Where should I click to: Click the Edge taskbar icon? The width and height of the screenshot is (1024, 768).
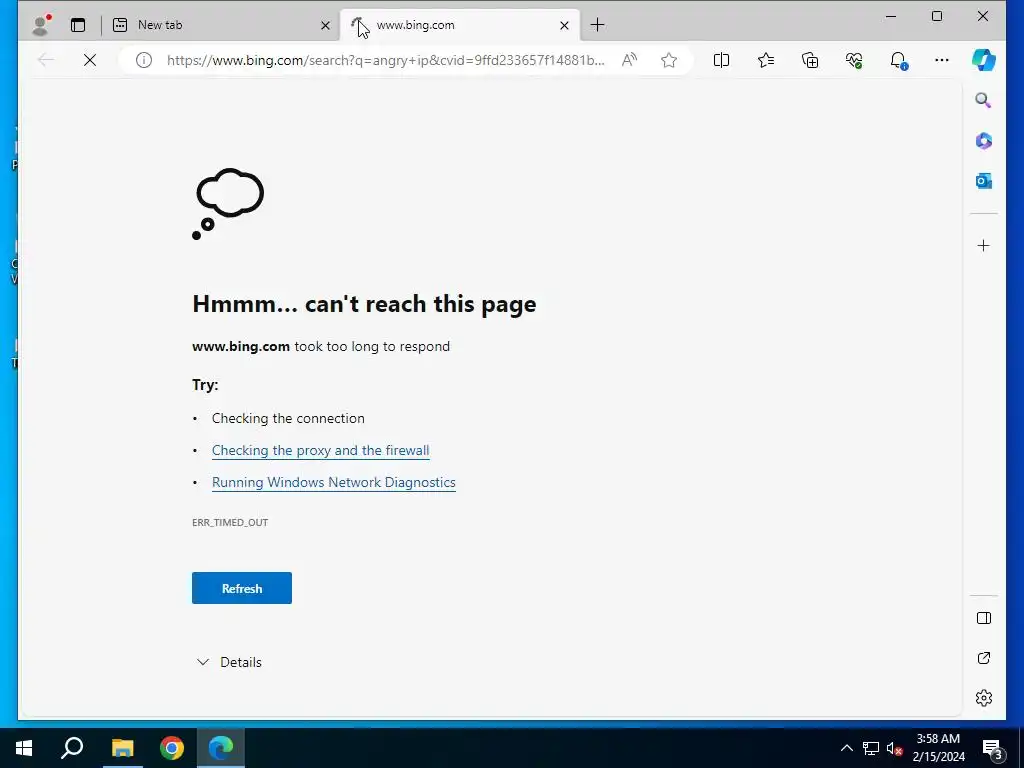(x=221, y=748)
